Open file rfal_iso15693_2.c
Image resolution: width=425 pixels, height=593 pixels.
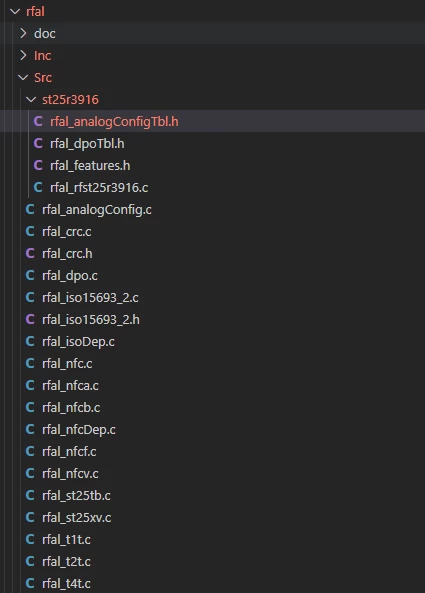(90, 297)
